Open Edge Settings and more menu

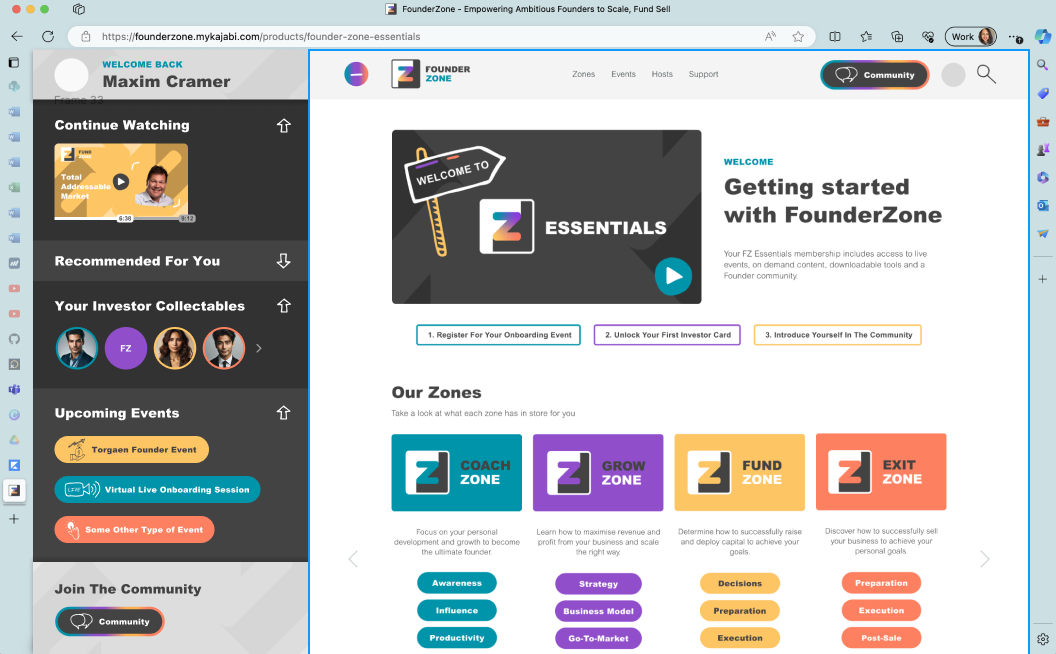(x=1015, y=37)
